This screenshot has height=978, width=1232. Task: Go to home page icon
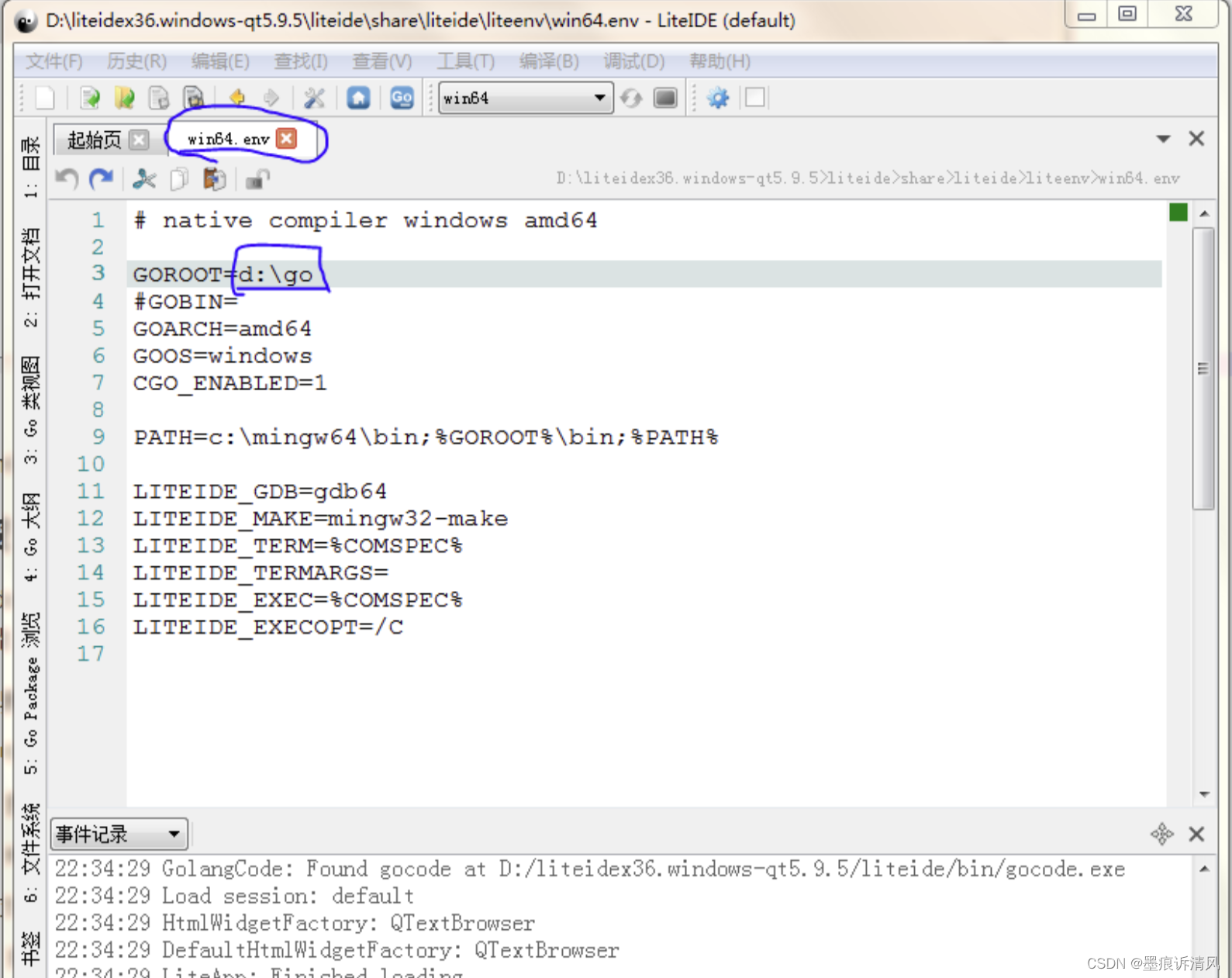coord(358,98)
